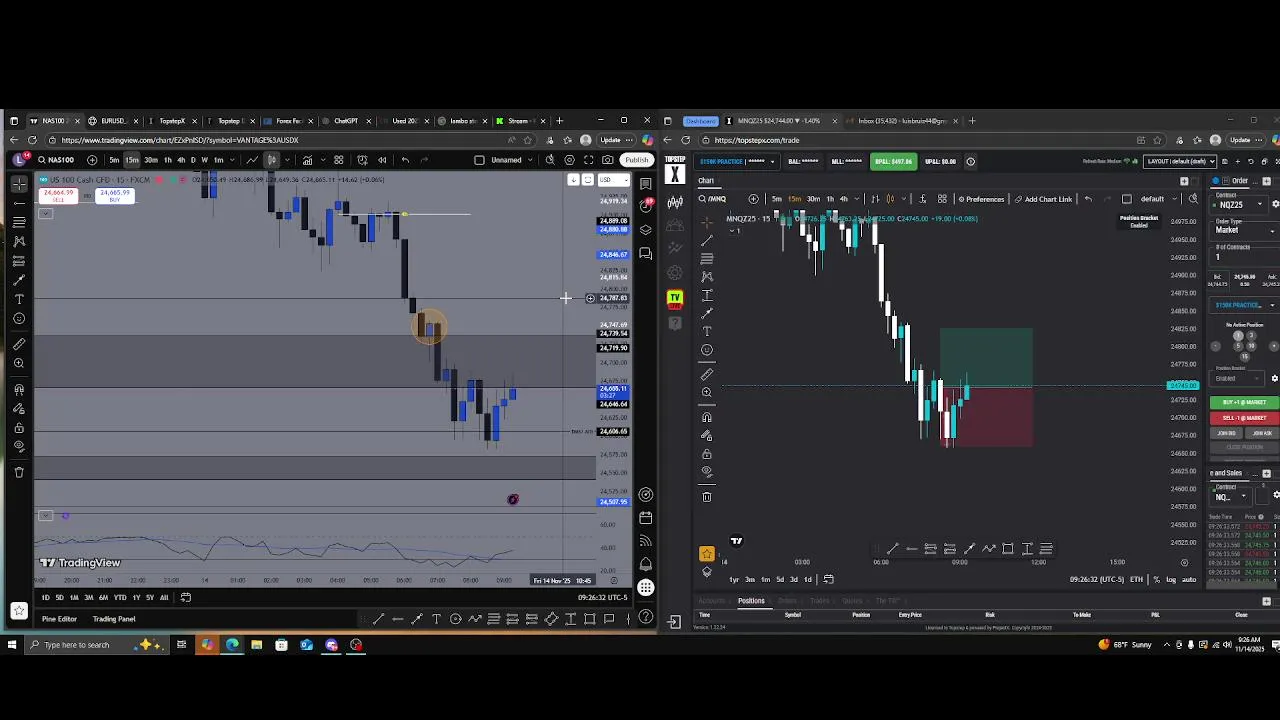The width and height of the screenshot is (1280, 720).
Task: Open the TradingView economic calendar sidebar icon
Action: click(646, 518)
